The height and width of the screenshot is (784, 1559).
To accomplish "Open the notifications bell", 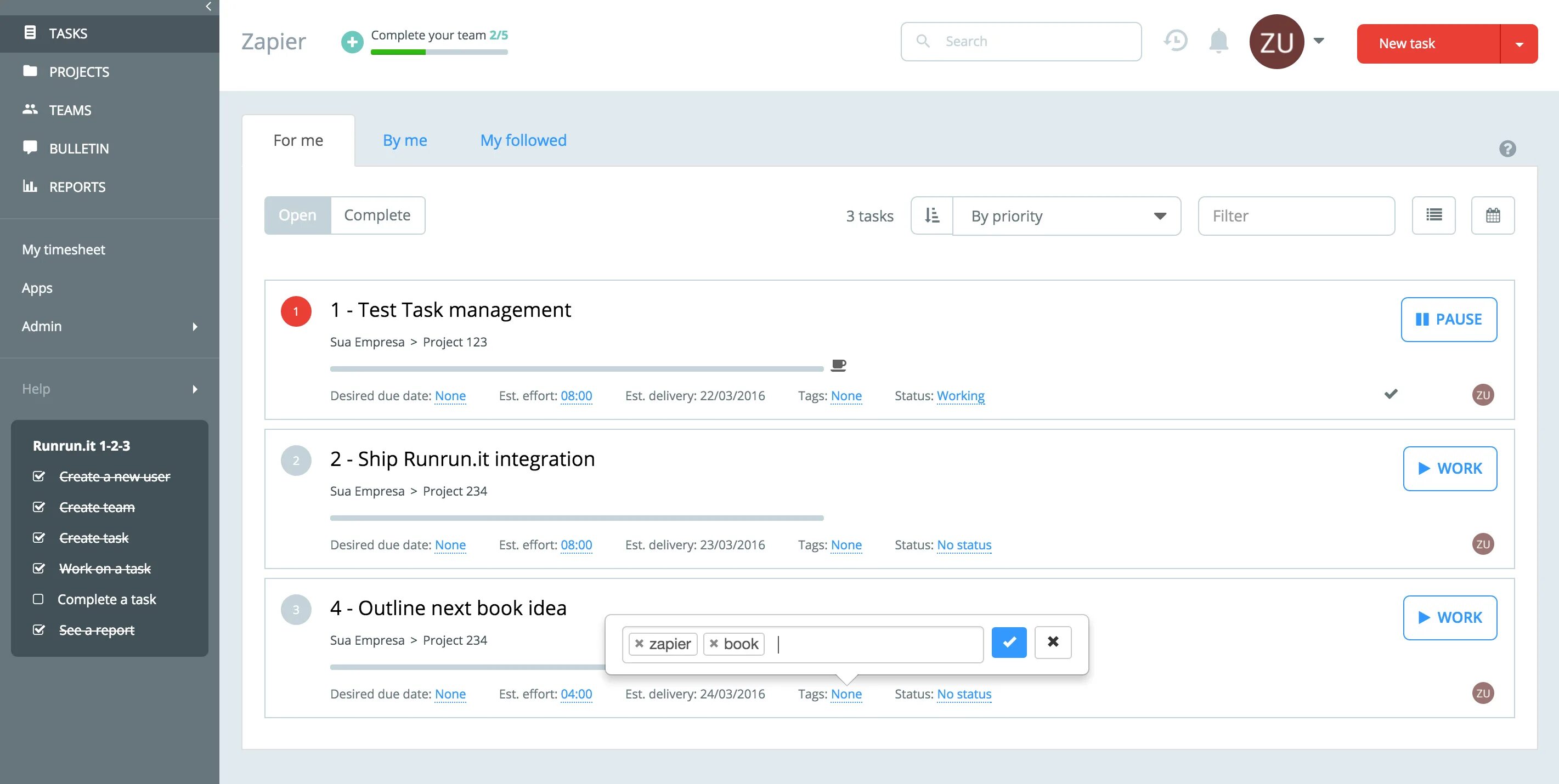I will click(1218, 41).
